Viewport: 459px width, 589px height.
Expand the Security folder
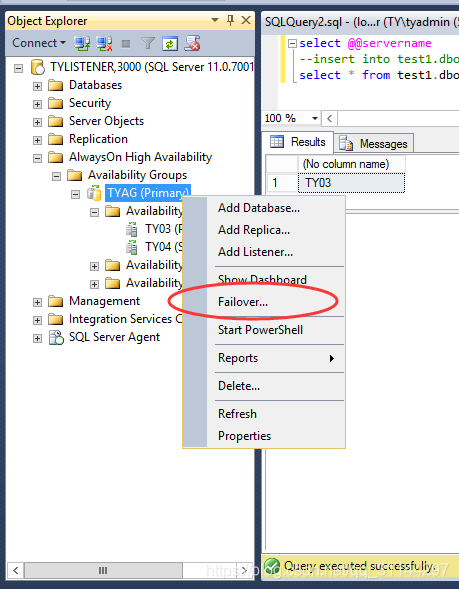[x=37, y=104]
